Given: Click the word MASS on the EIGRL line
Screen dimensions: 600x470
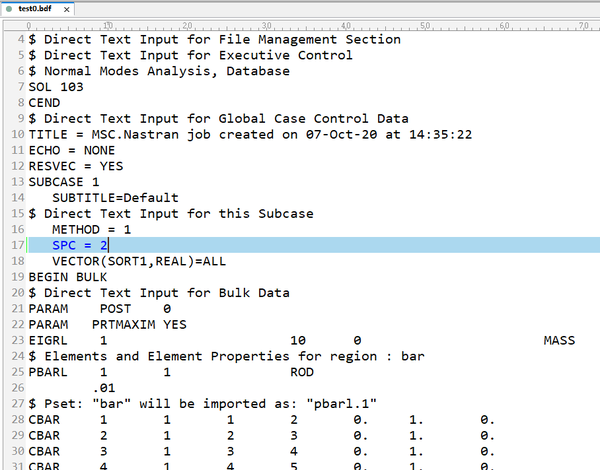Looking at the screenshot, I should 559,341.
